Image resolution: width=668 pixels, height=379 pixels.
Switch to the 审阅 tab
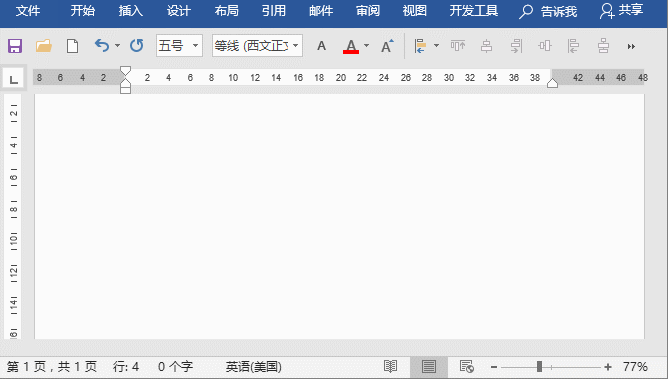tap(368, 11)
